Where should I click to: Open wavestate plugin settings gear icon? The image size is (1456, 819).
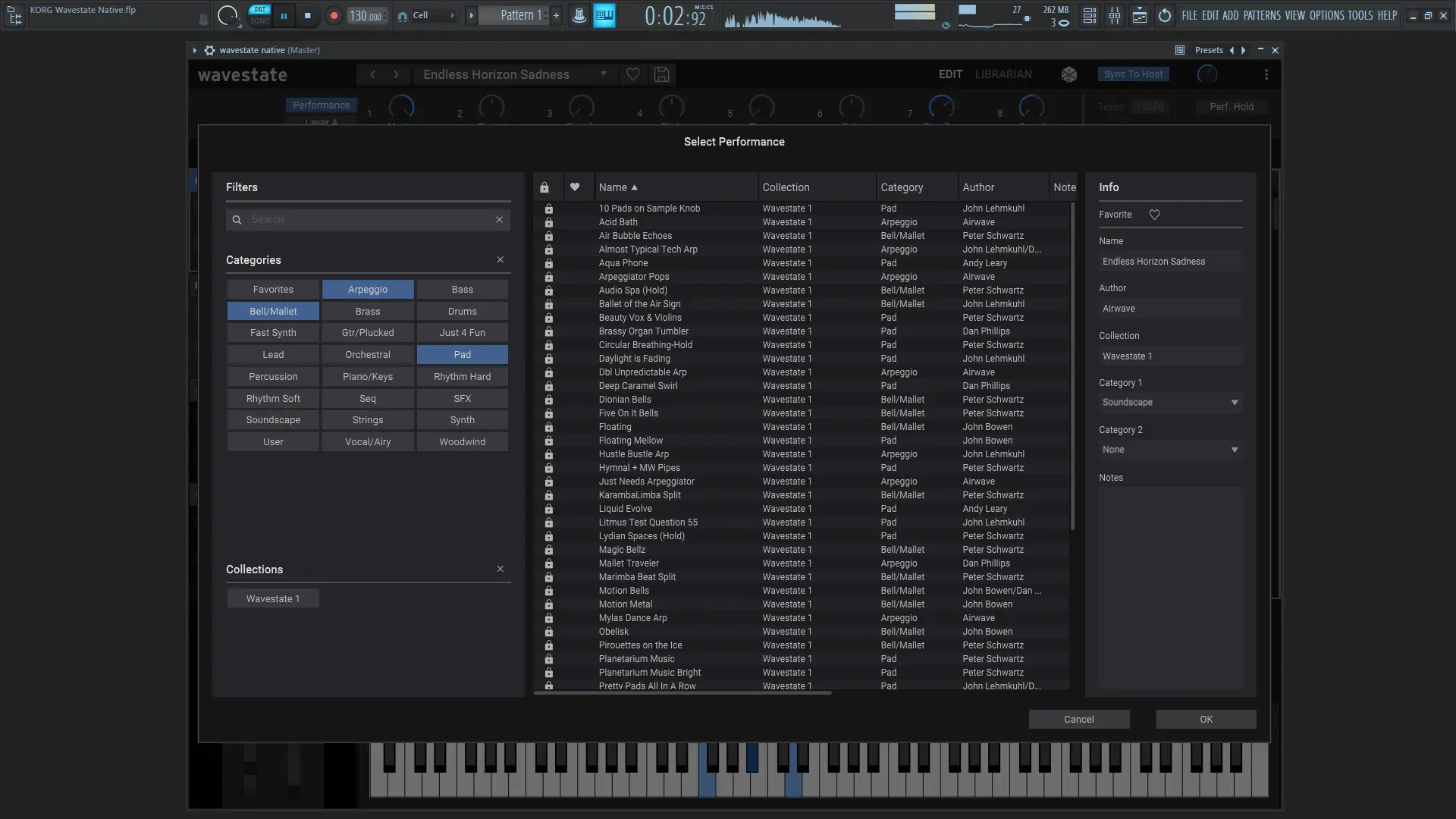(209, 50)
